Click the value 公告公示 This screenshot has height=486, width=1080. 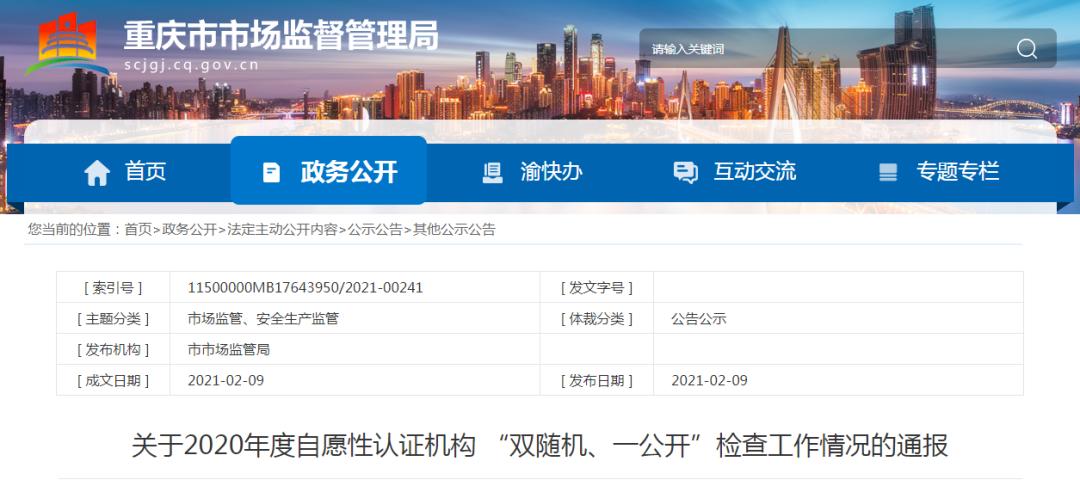pyautogui.click(x=699, y=319)
